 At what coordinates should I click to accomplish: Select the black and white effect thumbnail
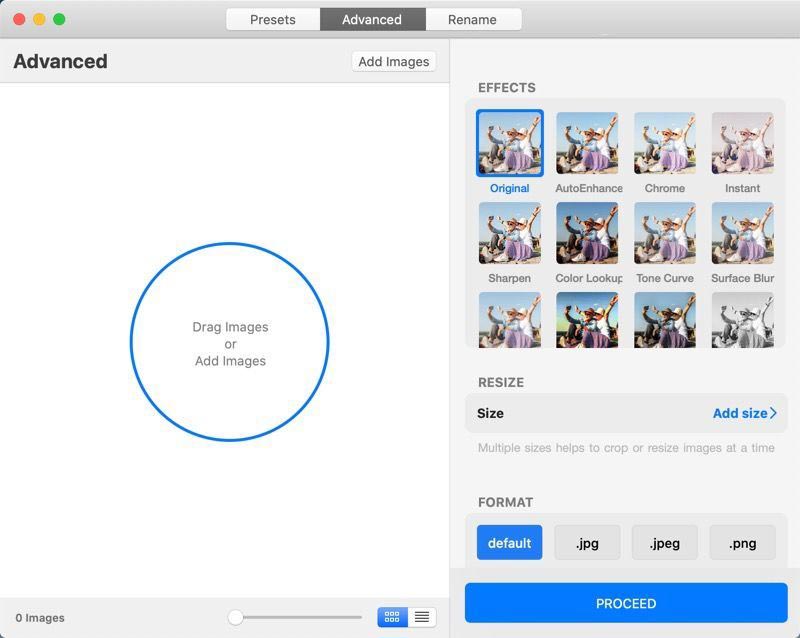[x=742, y=320]
